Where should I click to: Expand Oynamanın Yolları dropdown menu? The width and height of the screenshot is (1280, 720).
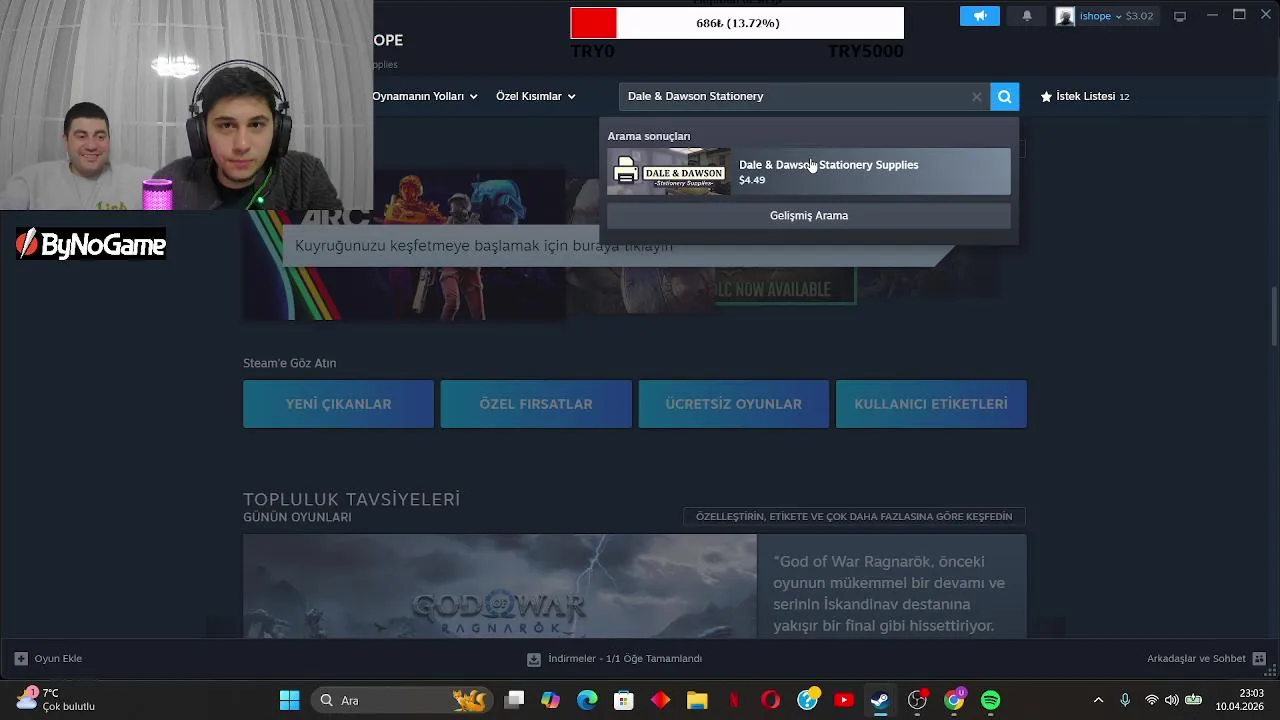pos(425,96)
